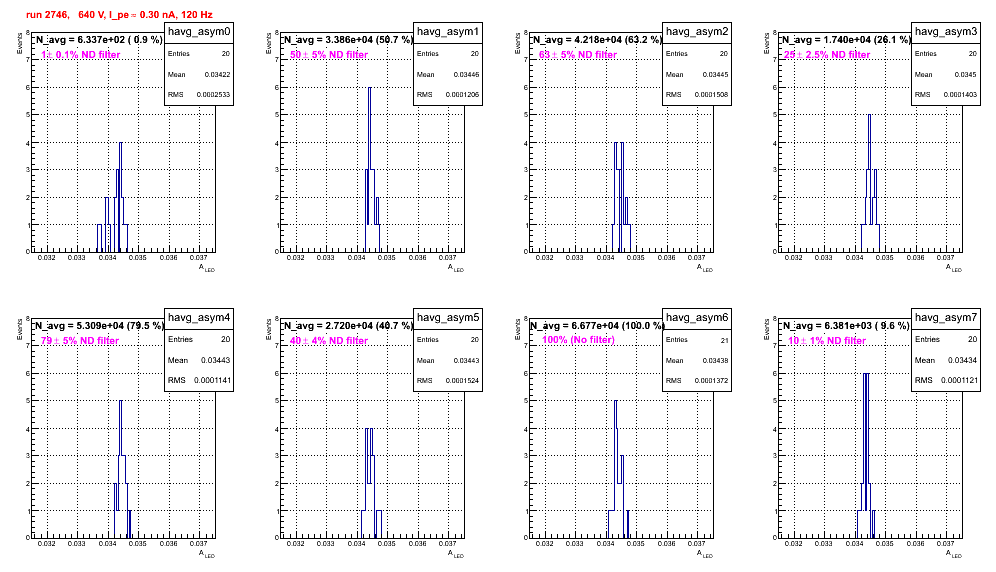Select the havg_asym3 stats box title
This screenshot has height=572, width=996.
pos(946,32)
